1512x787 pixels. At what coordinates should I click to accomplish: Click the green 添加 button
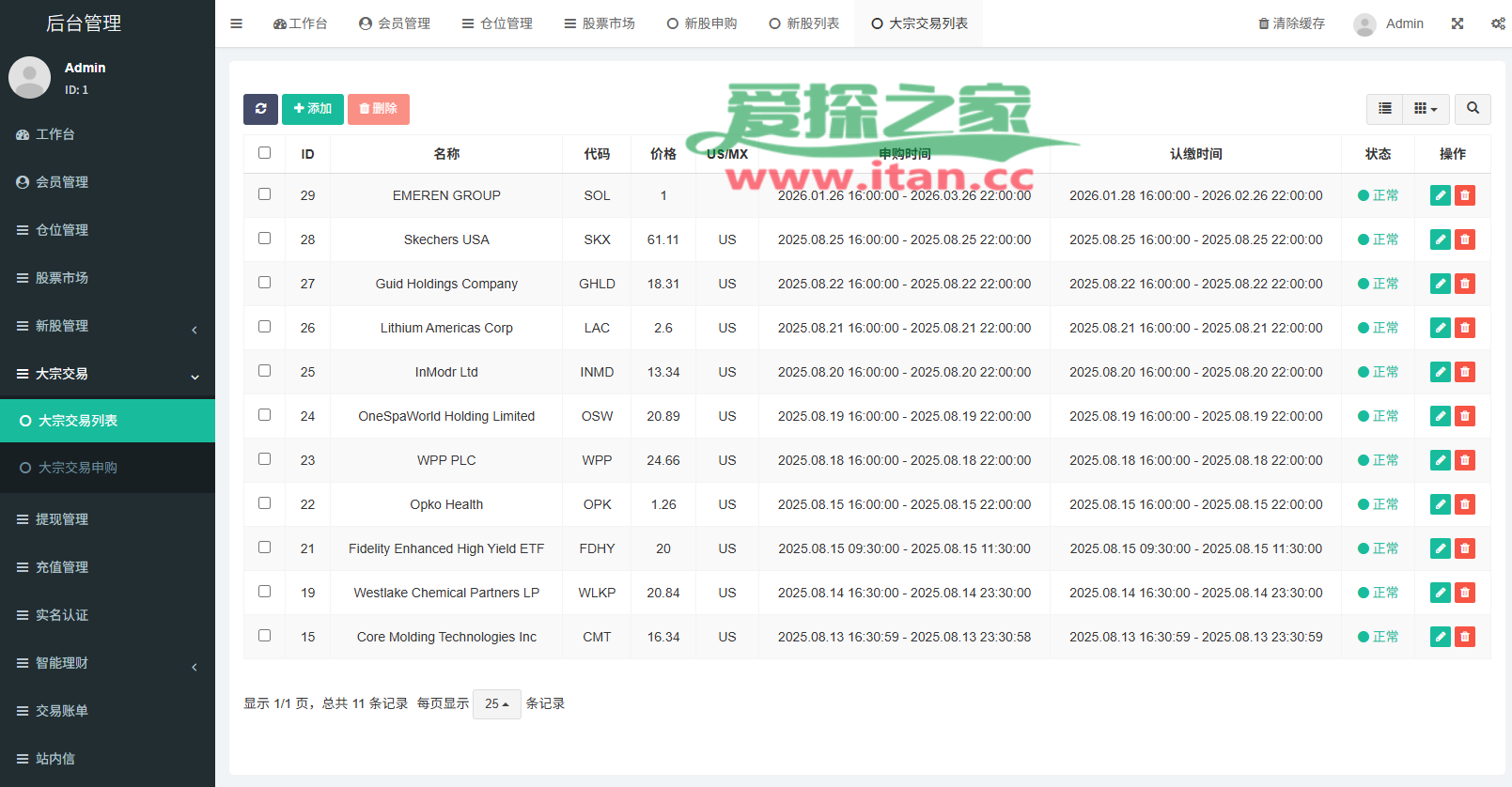coord(313,109)
